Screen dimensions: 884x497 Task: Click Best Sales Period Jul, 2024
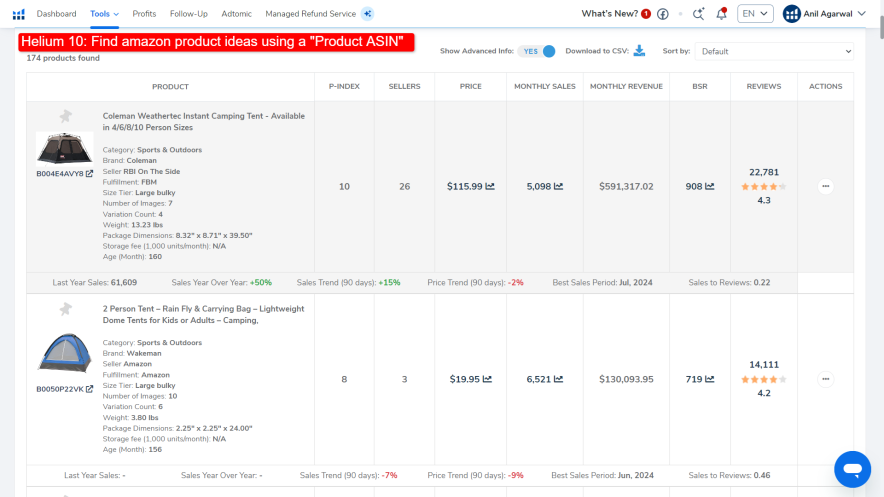(x=602, y=282)
